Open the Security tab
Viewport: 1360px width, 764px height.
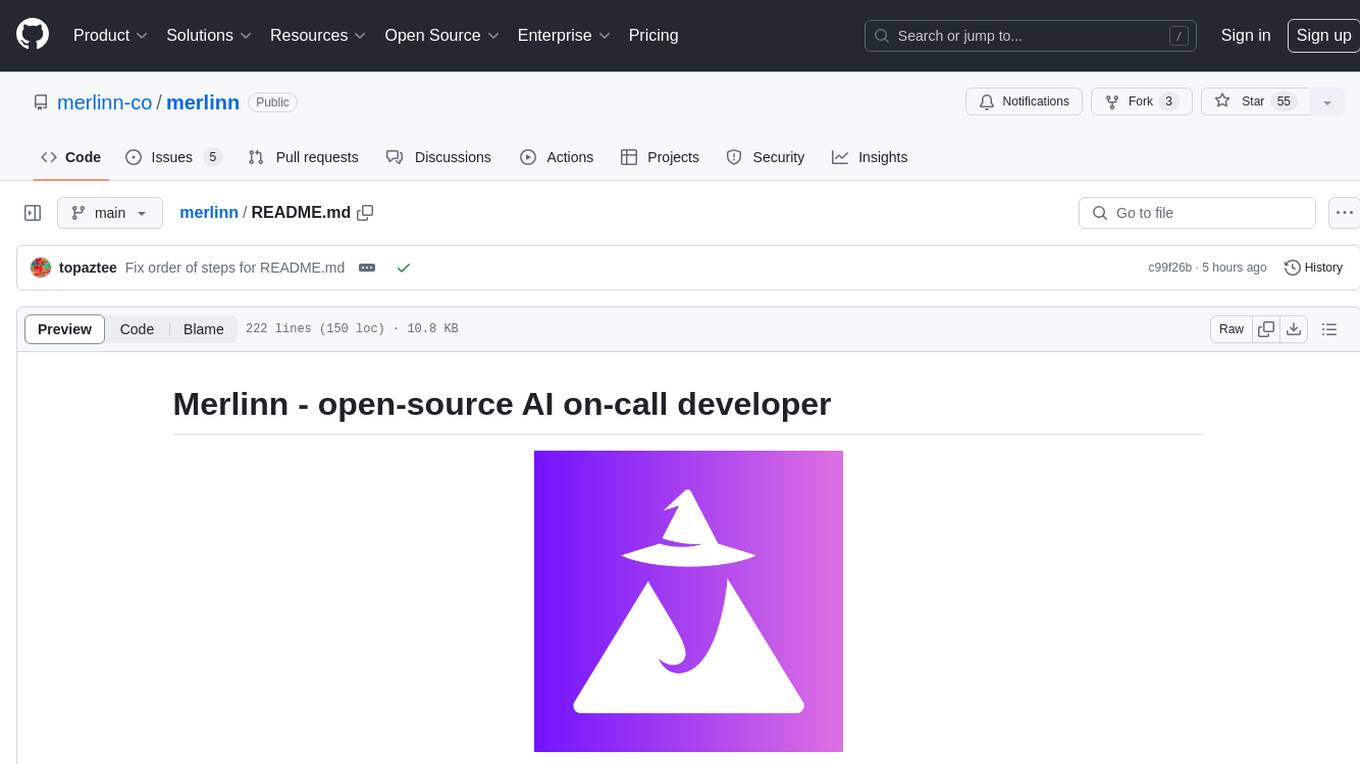765,157
